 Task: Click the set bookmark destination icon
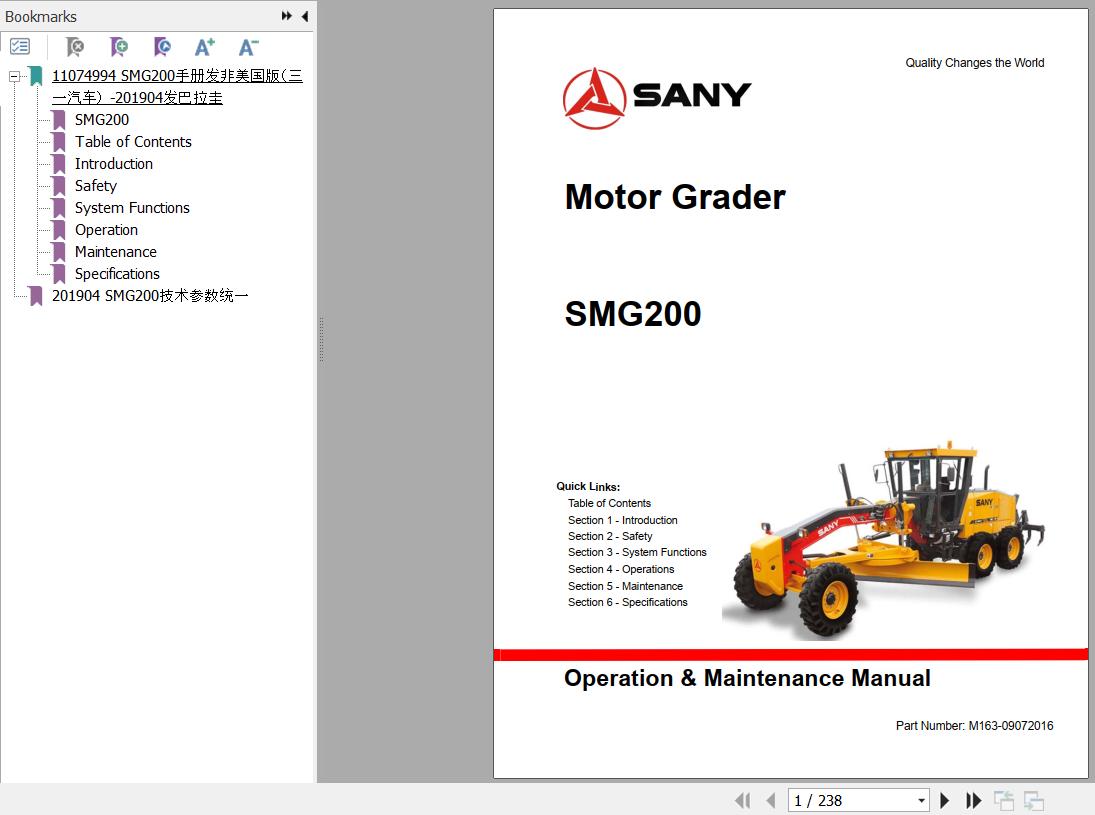pyautogui.click(x=162, y=47)
